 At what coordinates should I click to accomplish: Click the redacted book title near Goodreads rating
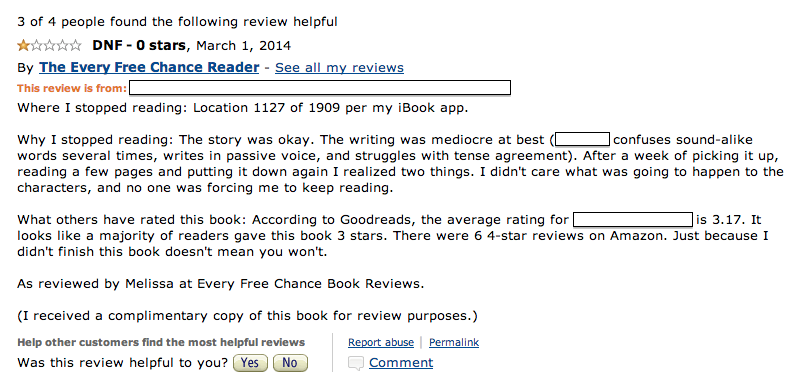[633, 220]
